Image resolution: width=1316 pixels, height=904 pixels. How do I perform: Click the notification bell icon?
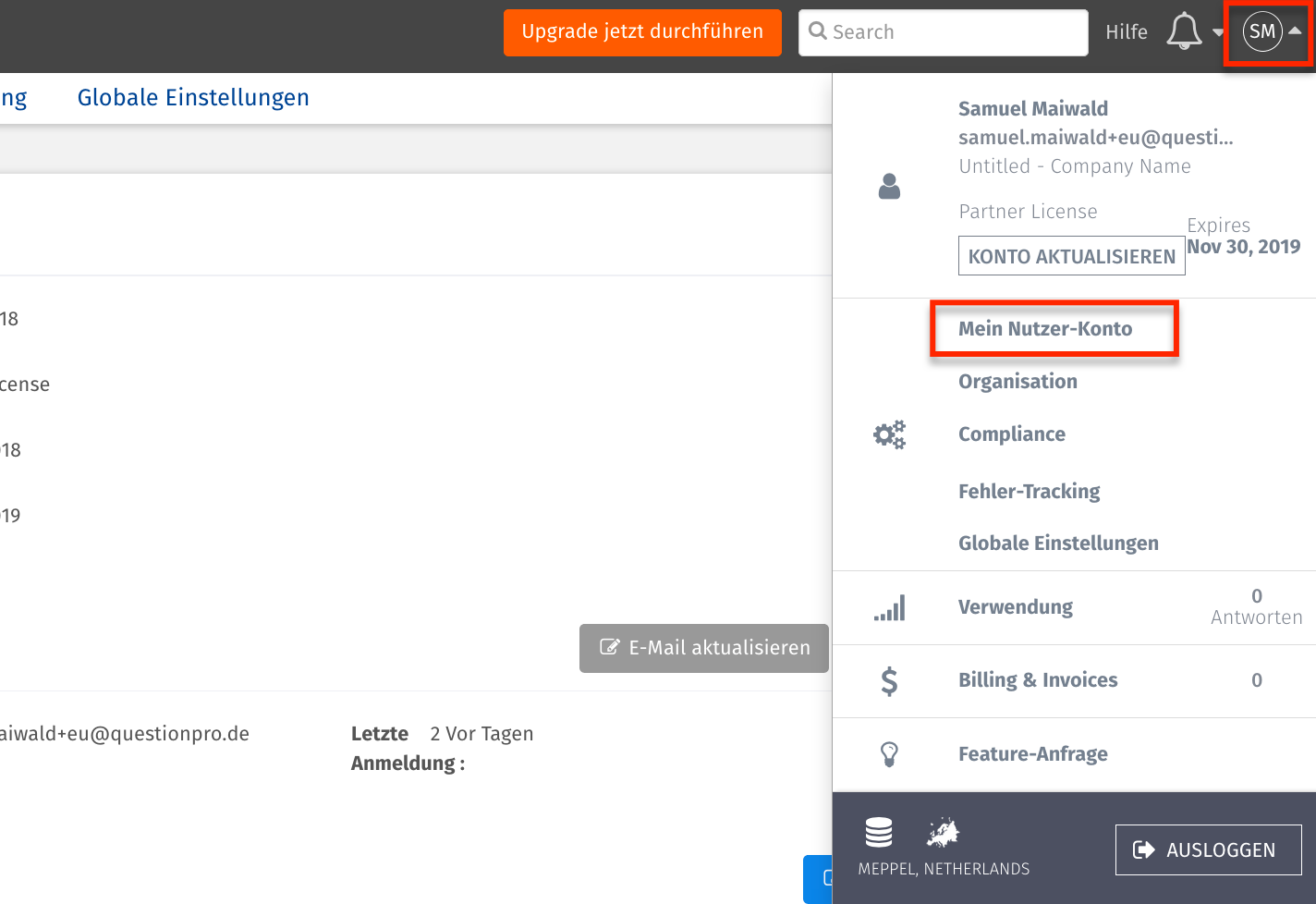tap(1184, 31)
